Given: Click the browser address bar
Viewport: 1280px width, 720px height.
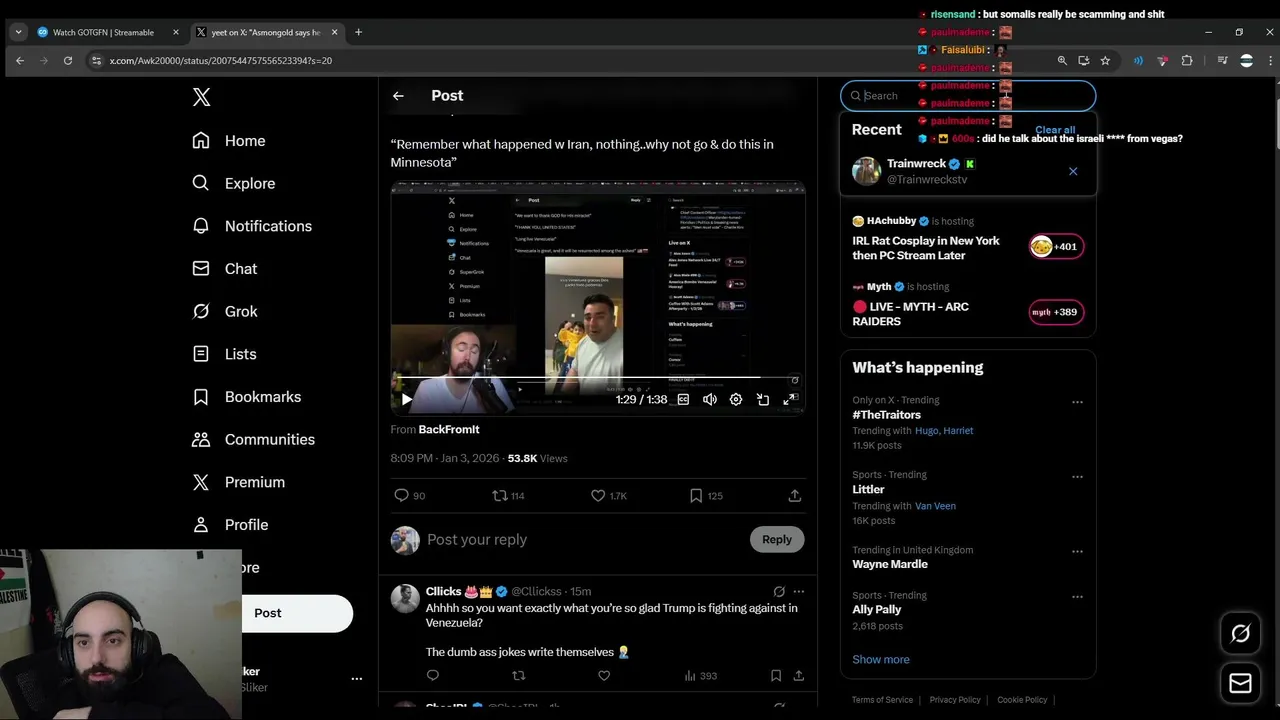Looking at the screenshot, I should coord(570,61).
